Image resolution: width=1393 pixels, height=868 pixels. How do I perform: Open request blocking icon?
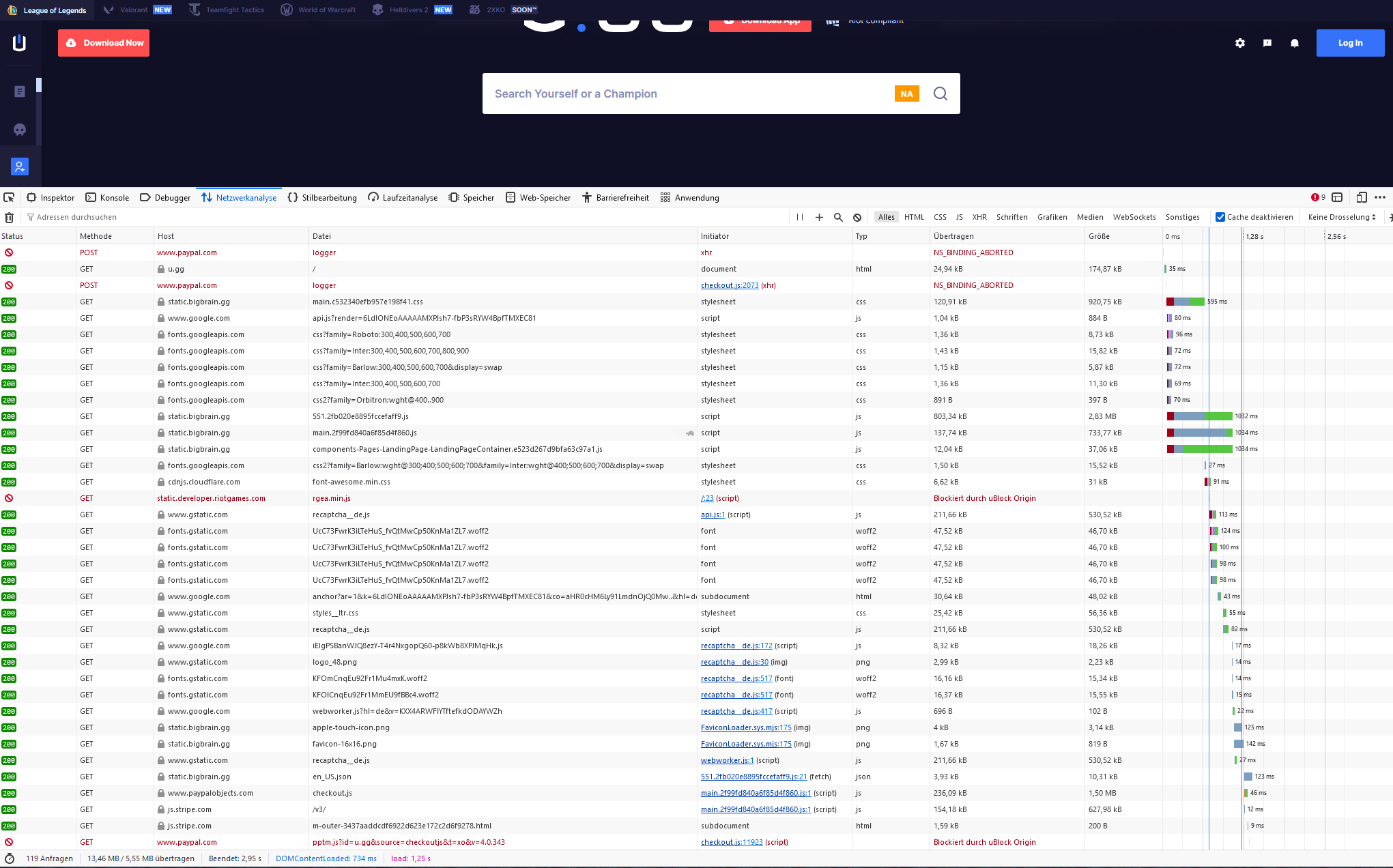tap(857, 217)
